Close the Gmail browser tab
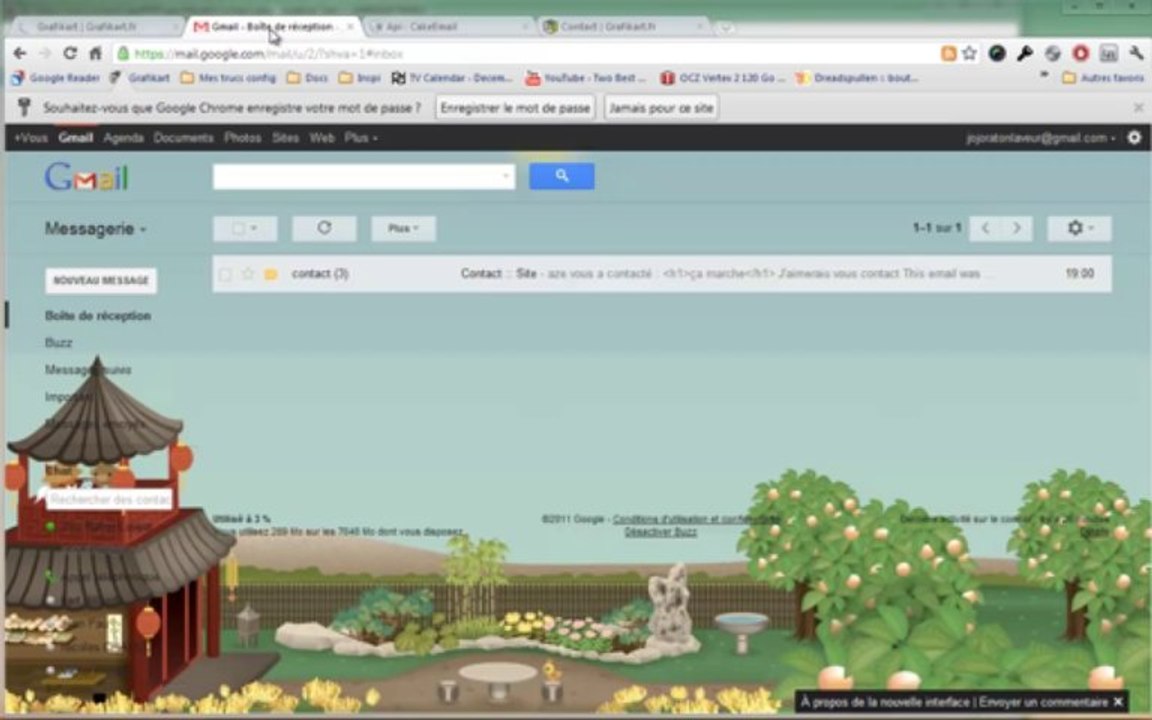 350,26
